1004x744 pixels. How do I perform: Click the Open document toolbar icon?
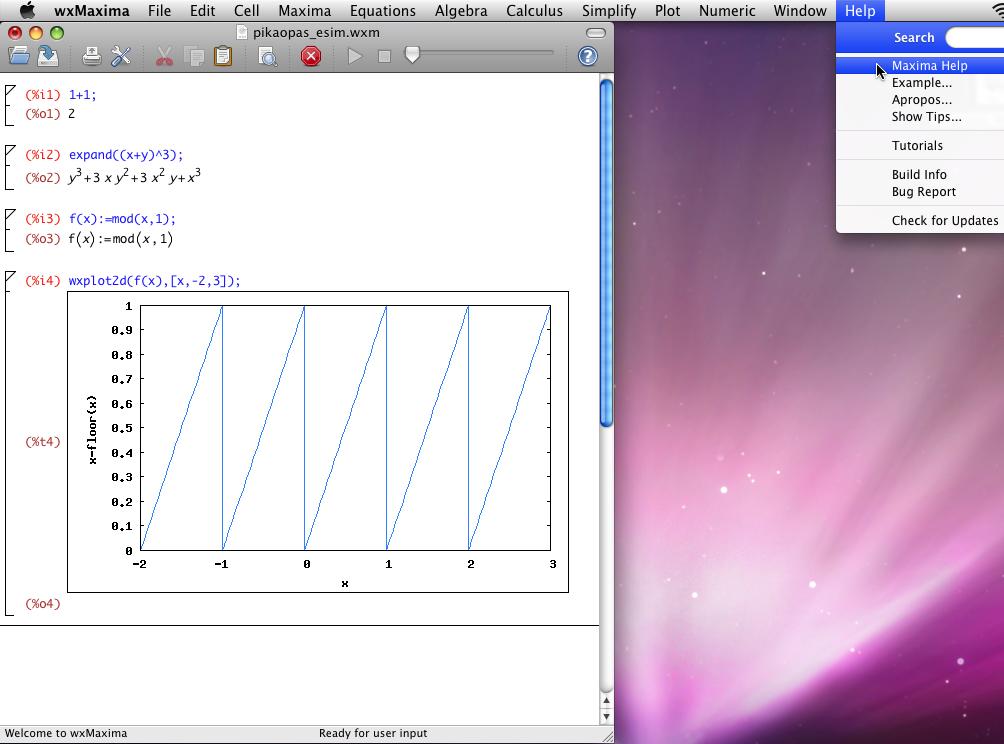point(19,56)
